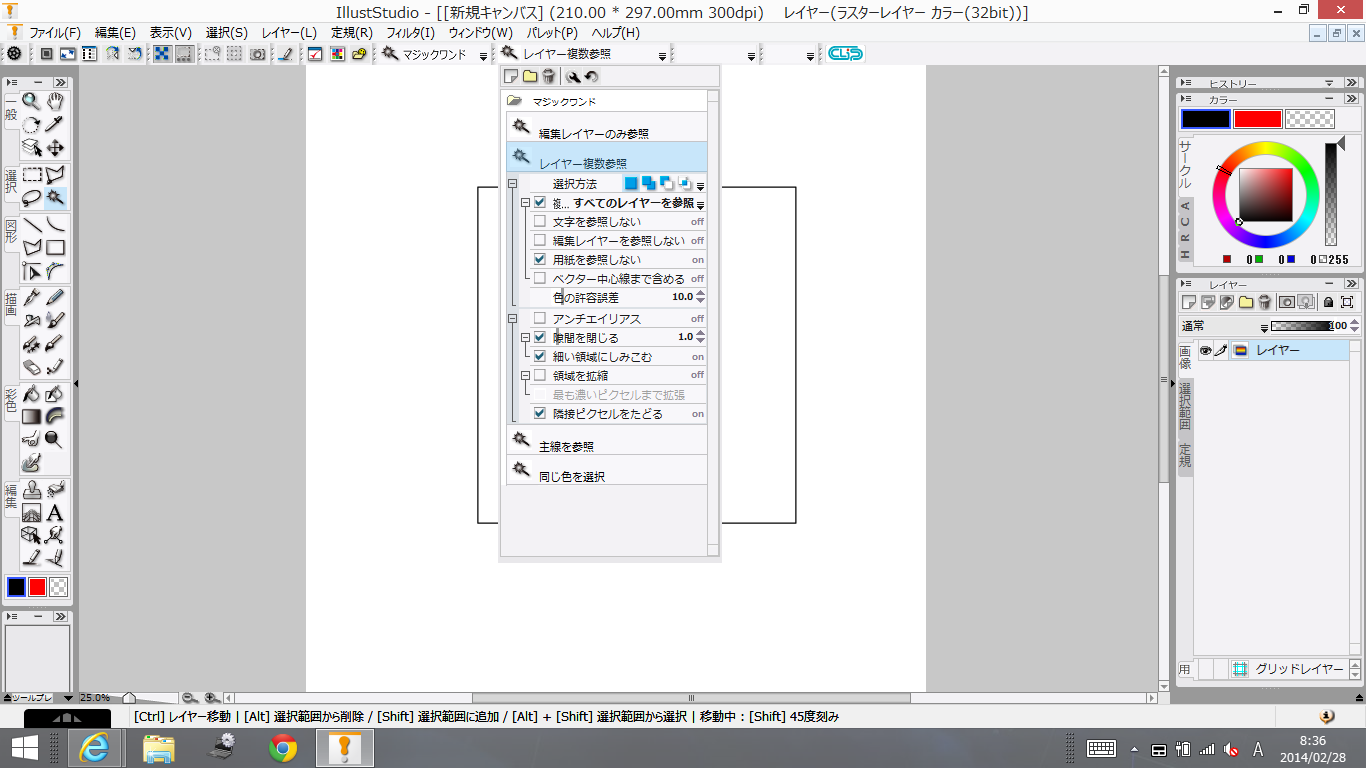The image size is (1366, 768).
Task: Click the lock icon in Layer panel
Action: [1328, 301]
